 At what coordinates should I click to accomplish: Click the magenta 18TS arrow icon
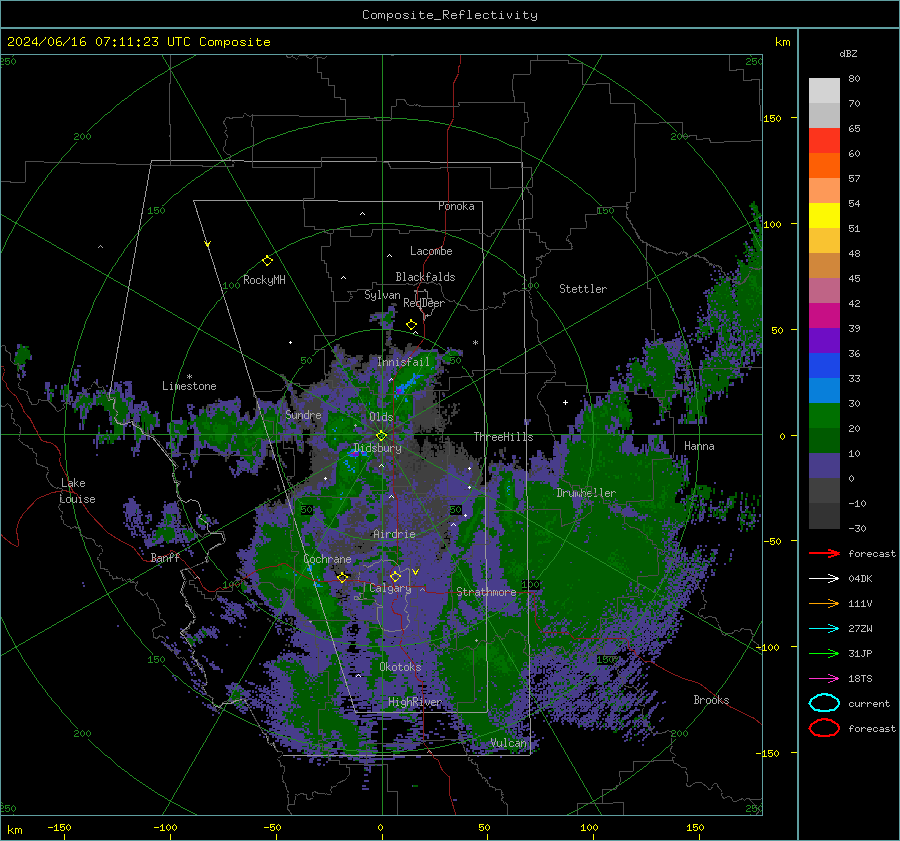click(824, 679)
